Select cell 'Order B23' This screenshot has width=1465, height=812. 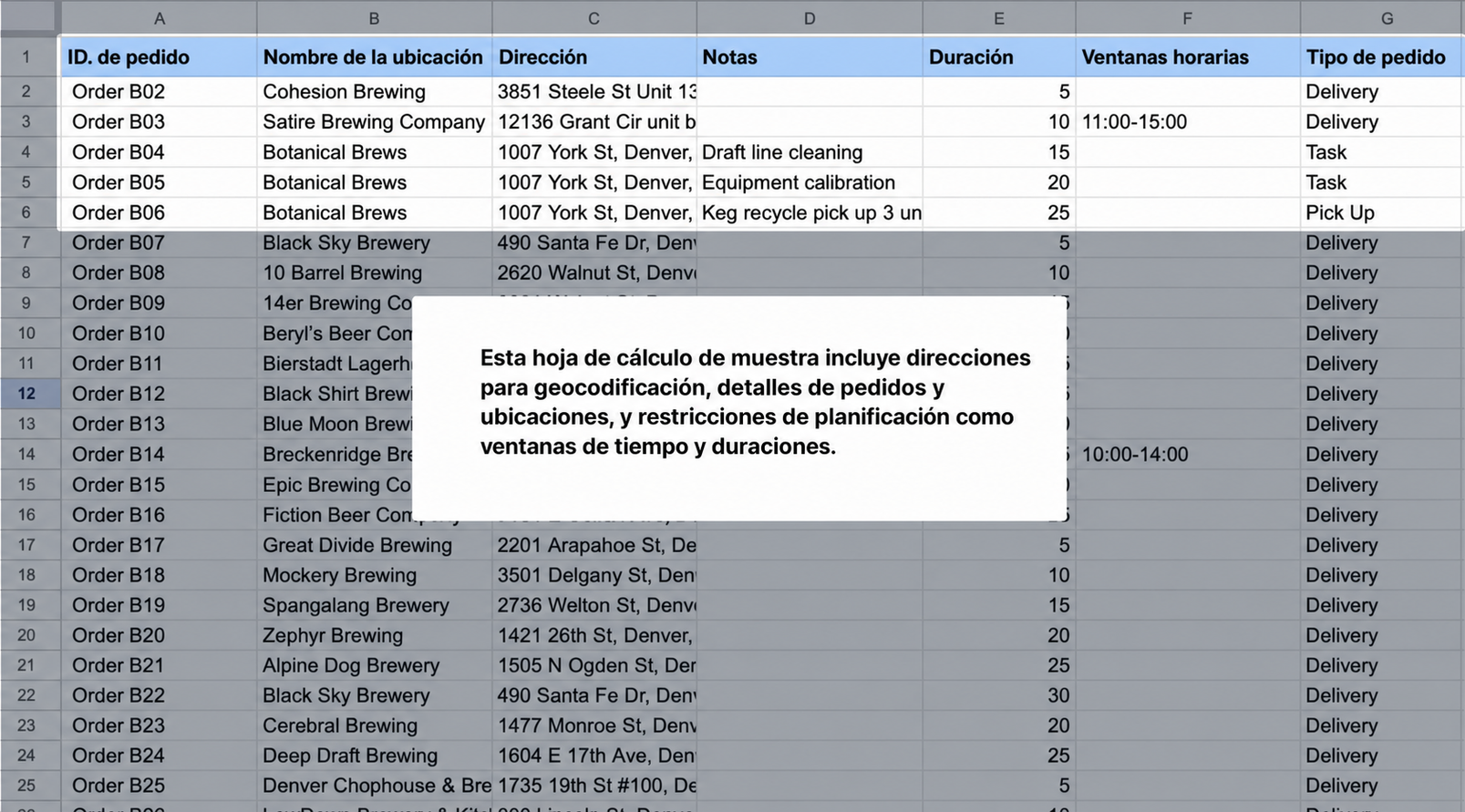[x=159, y=725]
